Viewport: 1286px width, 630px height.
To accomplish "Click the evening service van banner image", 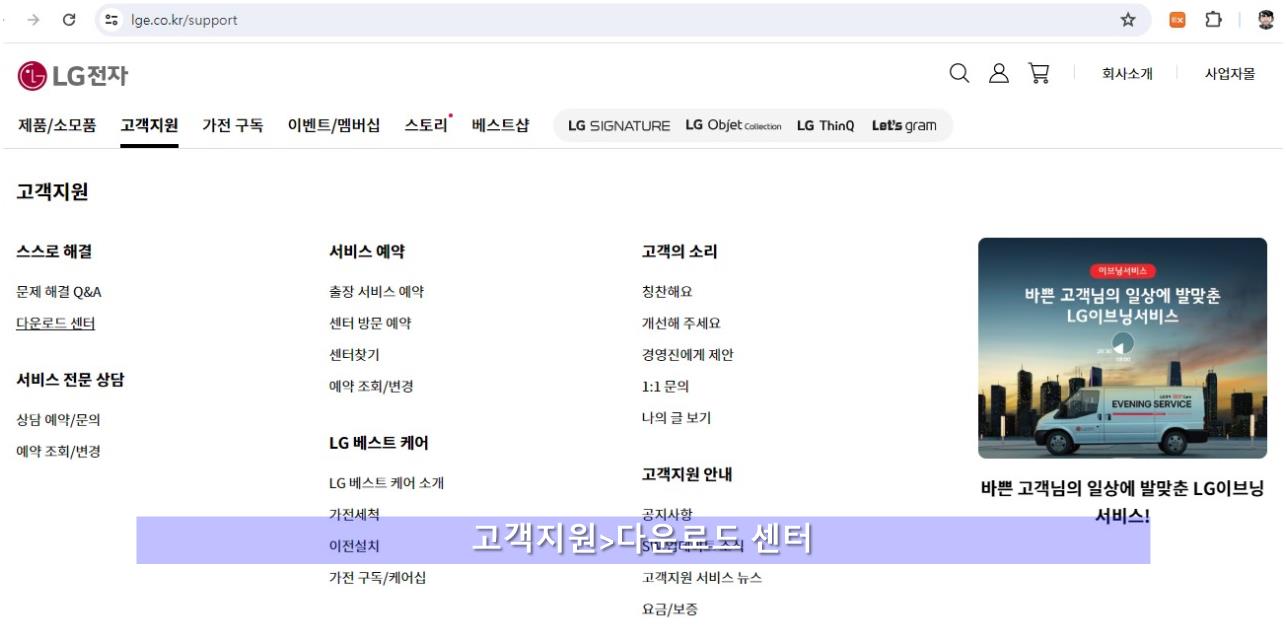I will (x=1122, y=348).
